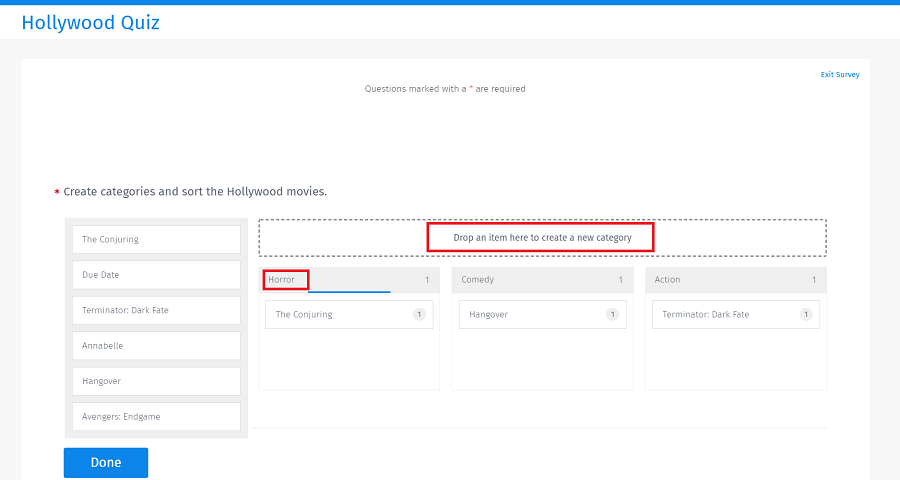
Task: Click The Conjuring card in Horror
Action: (x=338, y=315)
